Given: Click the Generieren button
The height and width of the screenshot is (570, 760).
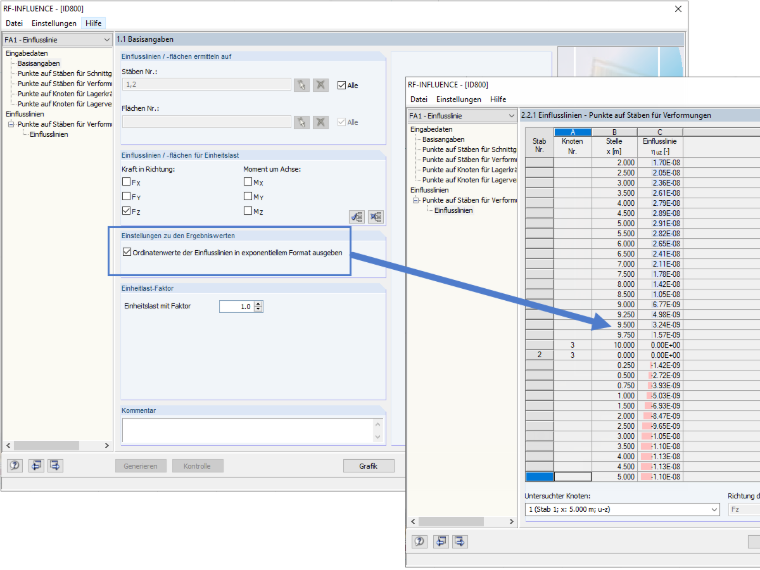Looking at the screenshot, I should pyautogui.click(x=141, y=466).
